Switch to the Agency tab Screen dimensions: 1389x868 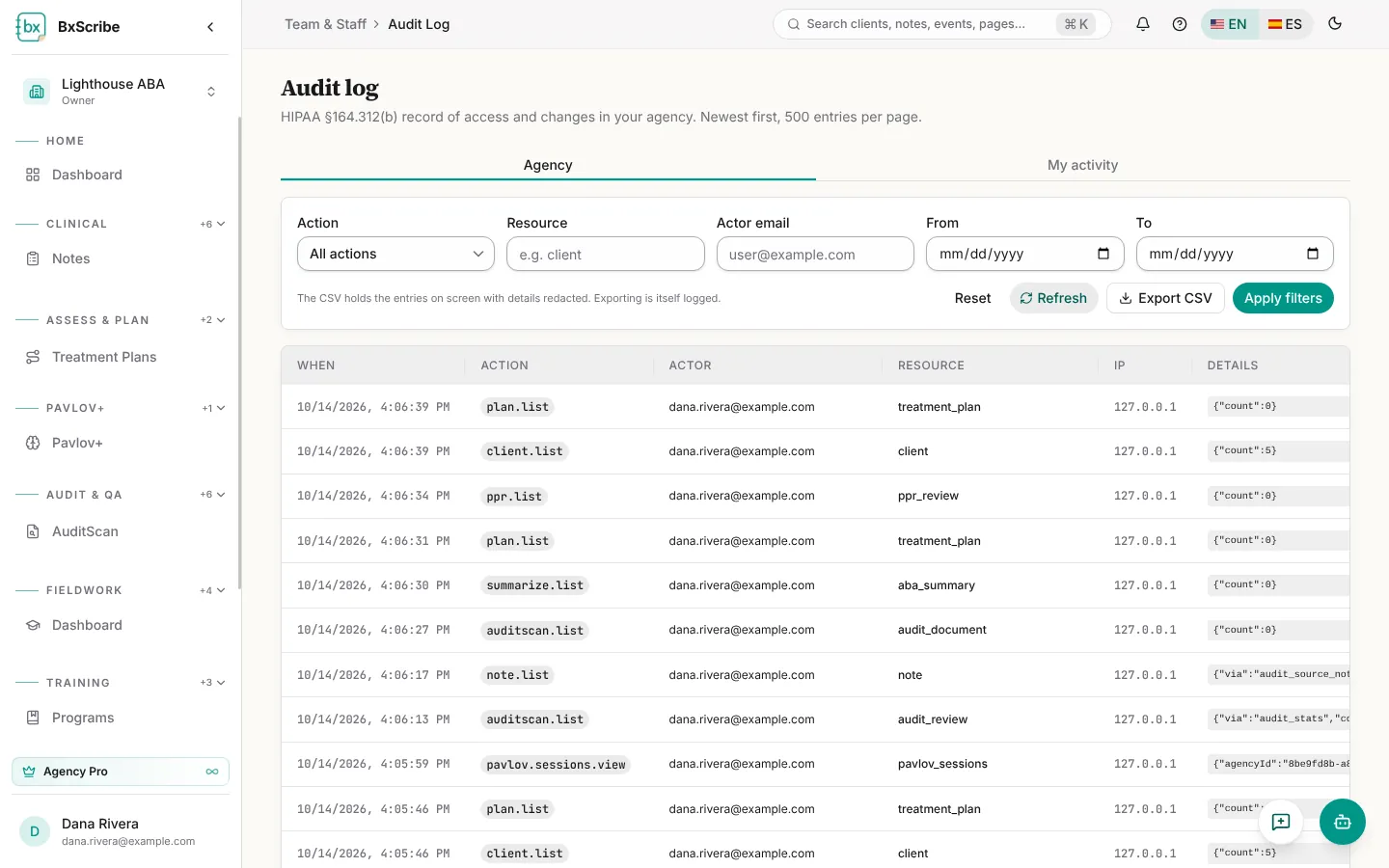click(x=548, y=165)
